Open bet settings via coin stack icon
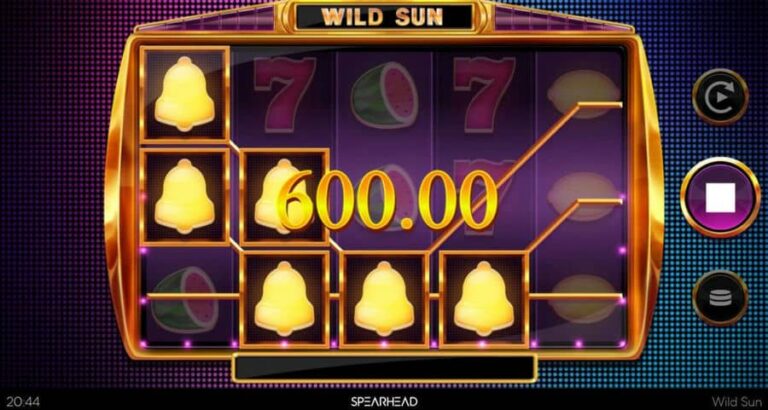Screen dimensions: 768x410 click(720, 298)
